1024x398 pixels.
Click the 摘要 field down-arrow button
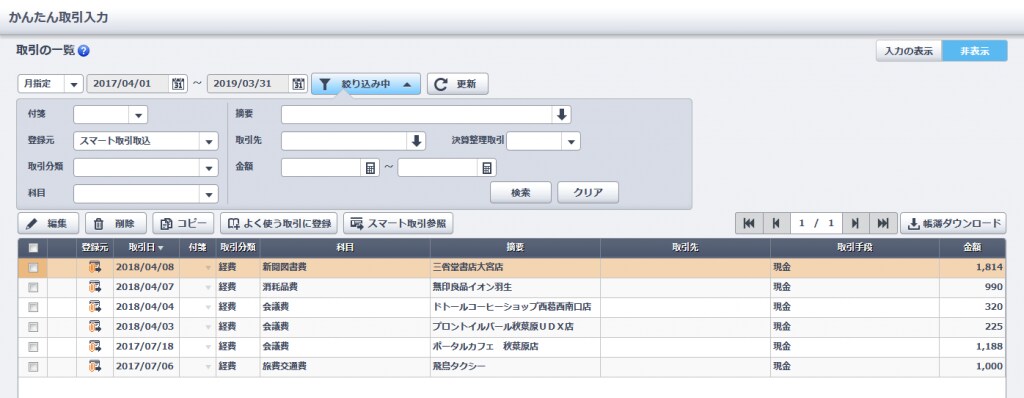562,115
